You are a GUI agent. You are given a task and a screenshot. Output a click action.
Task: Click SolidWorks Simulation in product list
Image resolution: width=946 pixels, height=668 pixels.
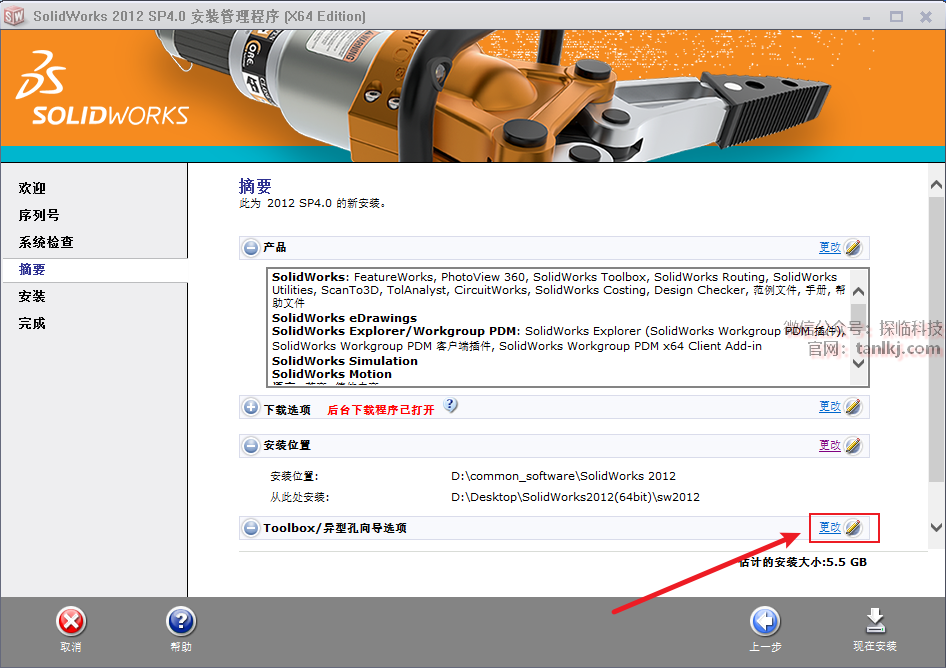click(x=344, y=361)
